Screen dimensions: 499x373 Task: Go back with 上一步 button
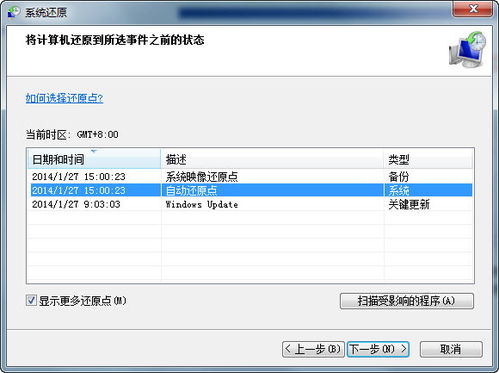coord(313,349)
